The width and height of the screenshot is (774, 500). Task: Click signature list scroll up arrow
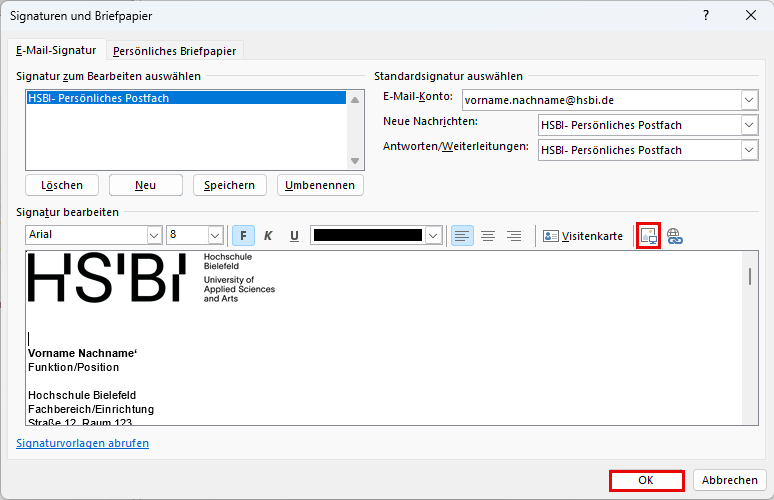click(354, 100)
